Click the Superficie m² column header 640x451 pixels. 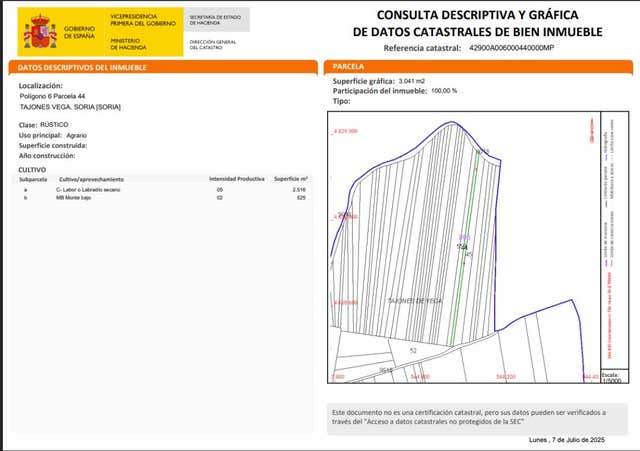tap(290, 178)
